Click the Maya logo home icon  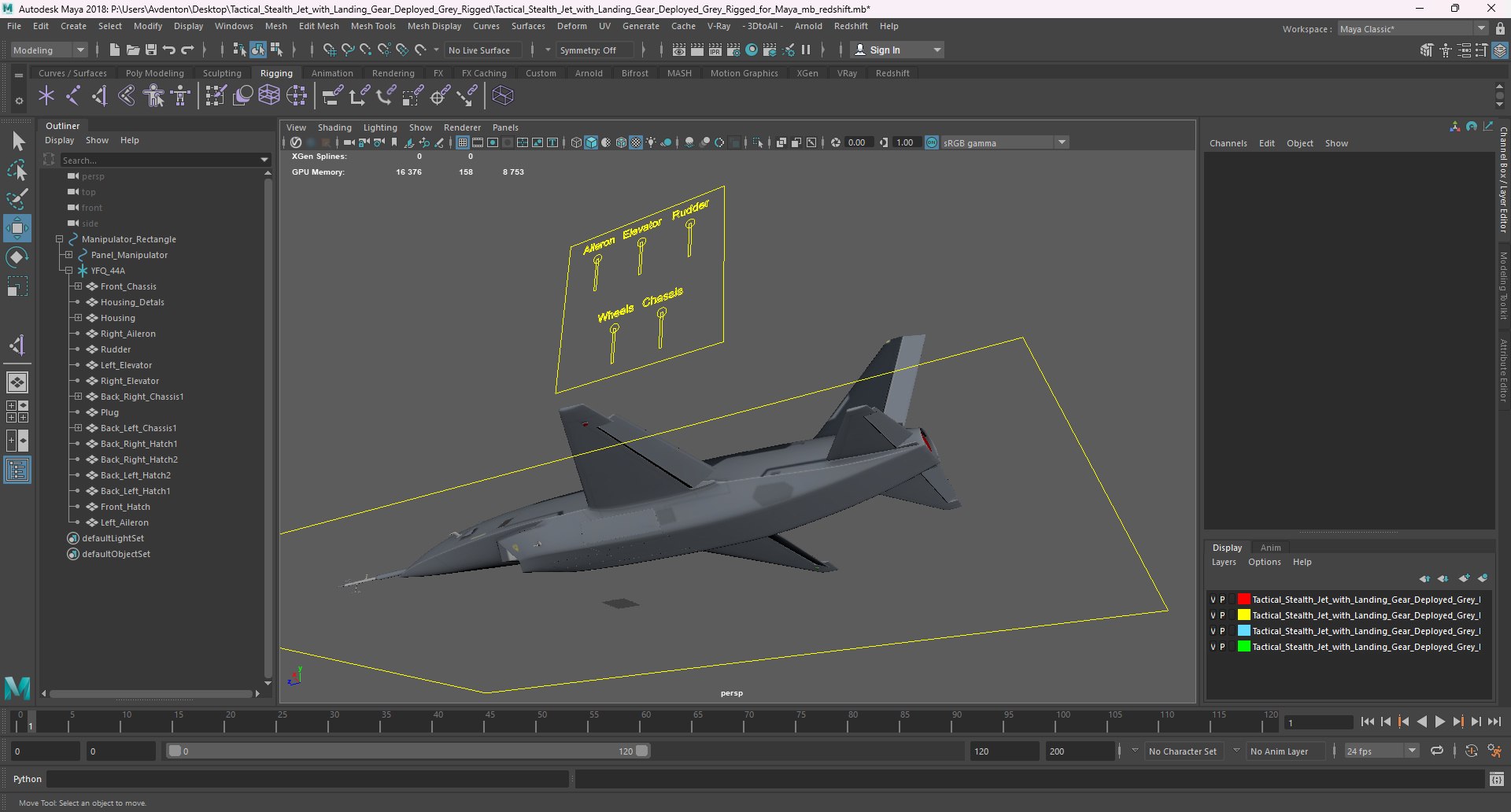17,688
